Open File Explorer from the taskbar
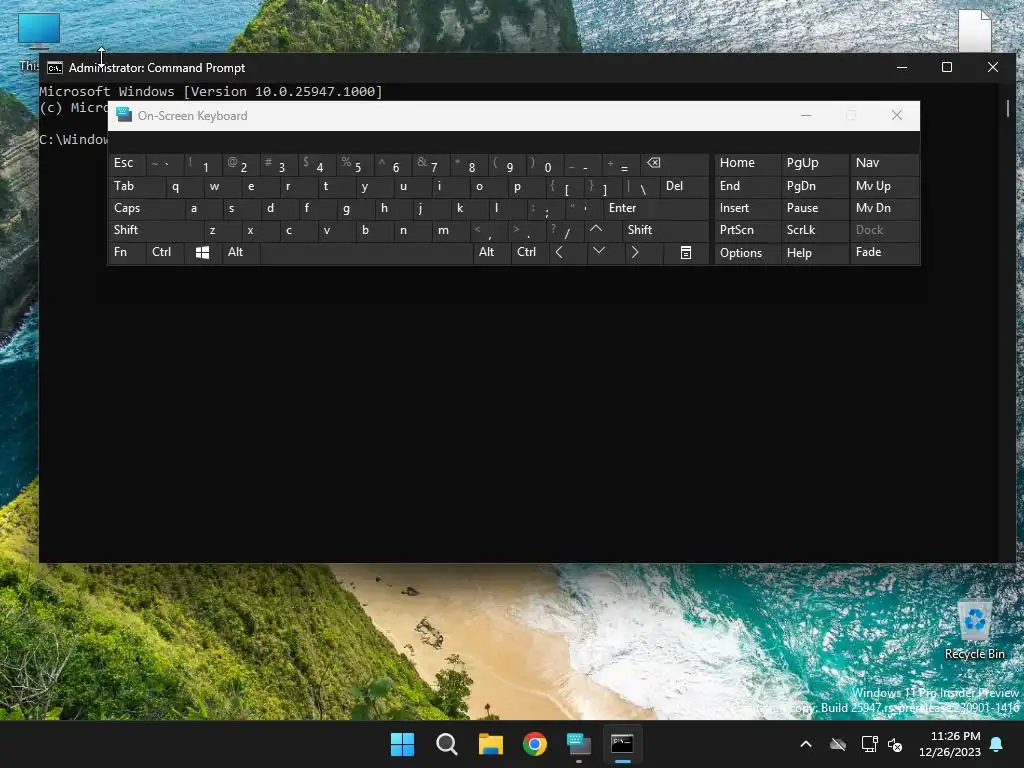This screenshot has height=768, width=1024. tap(490, 744)
